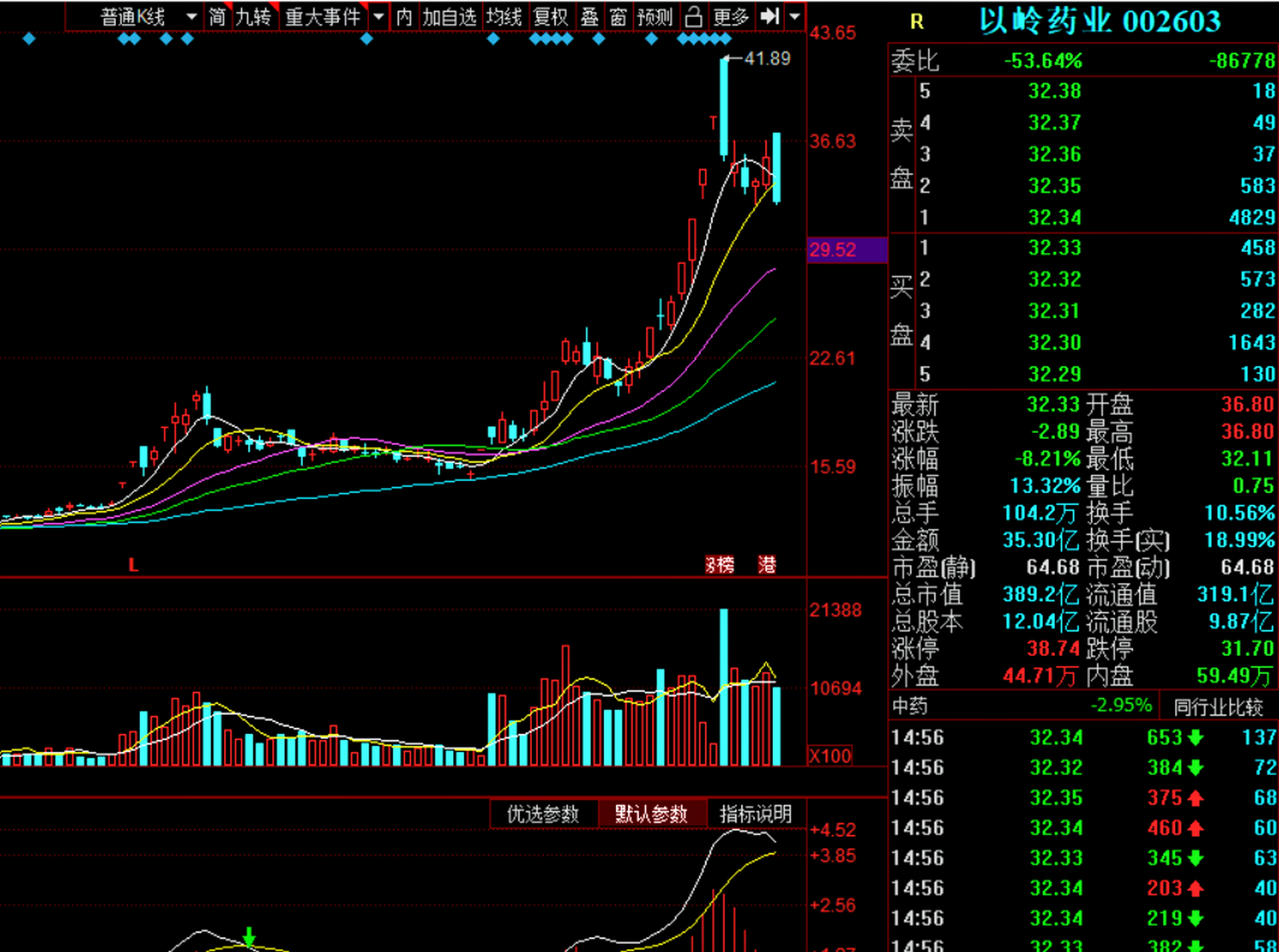The width and height of the screenshot is (1279, 952).
Task: Click the 中药 sector link
Action: point(909,706)
